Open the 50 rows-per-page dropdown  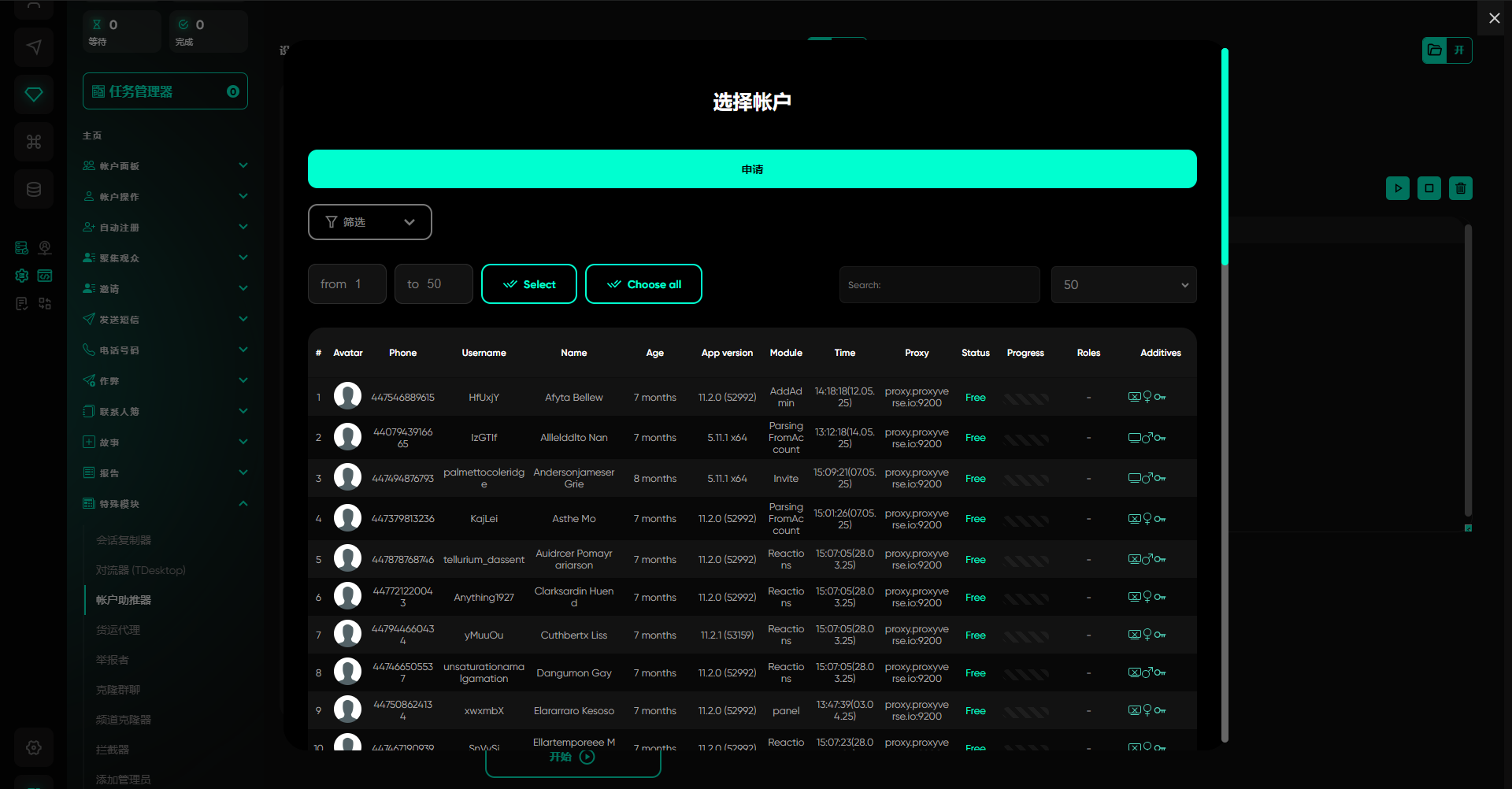[1123, 285]
